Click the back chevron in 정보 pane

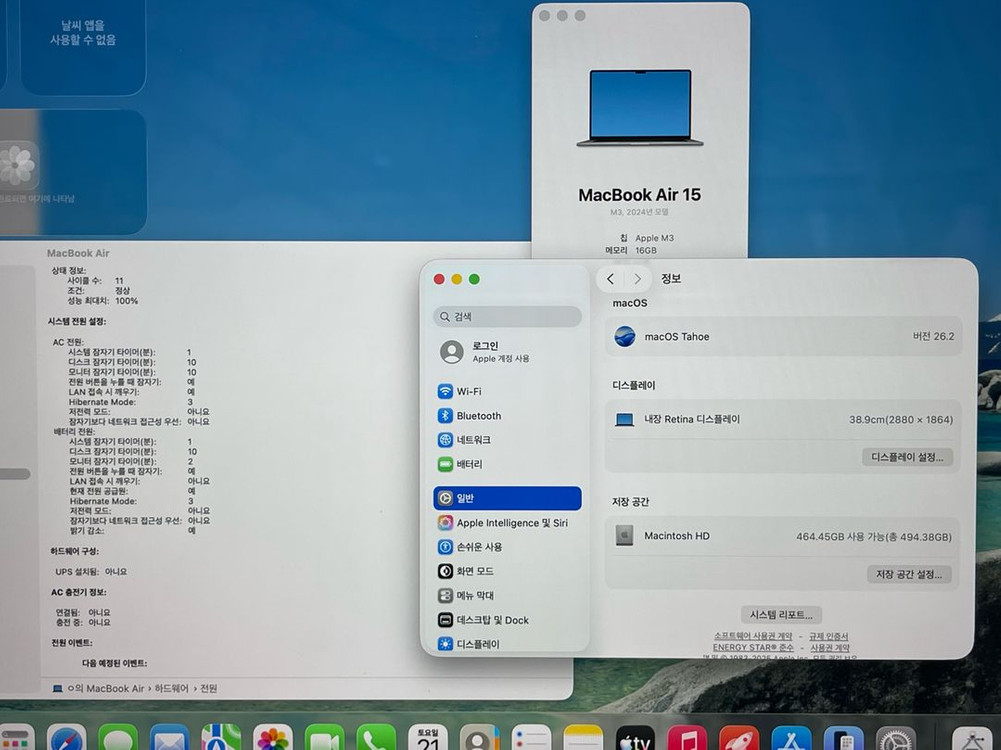coord(610,280)
